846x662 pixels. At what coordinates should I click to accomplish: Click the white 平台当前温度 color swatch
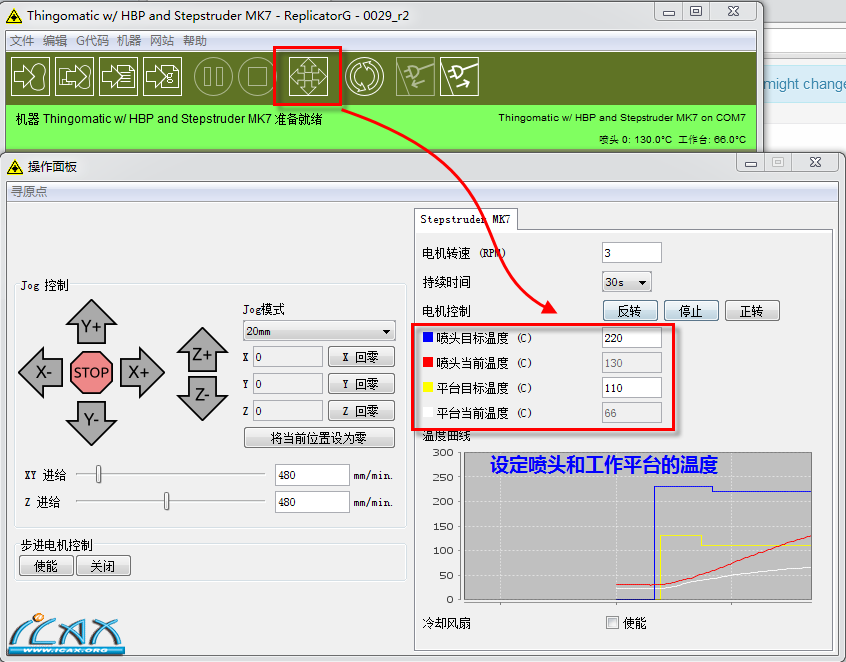(x=428, y=412)
